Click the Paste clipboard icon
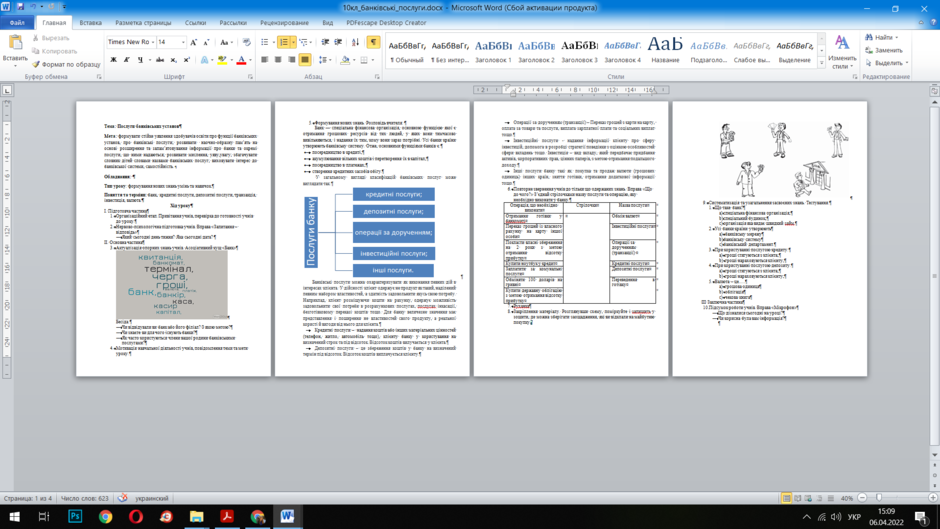The height and width of the screenshot is (529, 940). click(15, 48)
